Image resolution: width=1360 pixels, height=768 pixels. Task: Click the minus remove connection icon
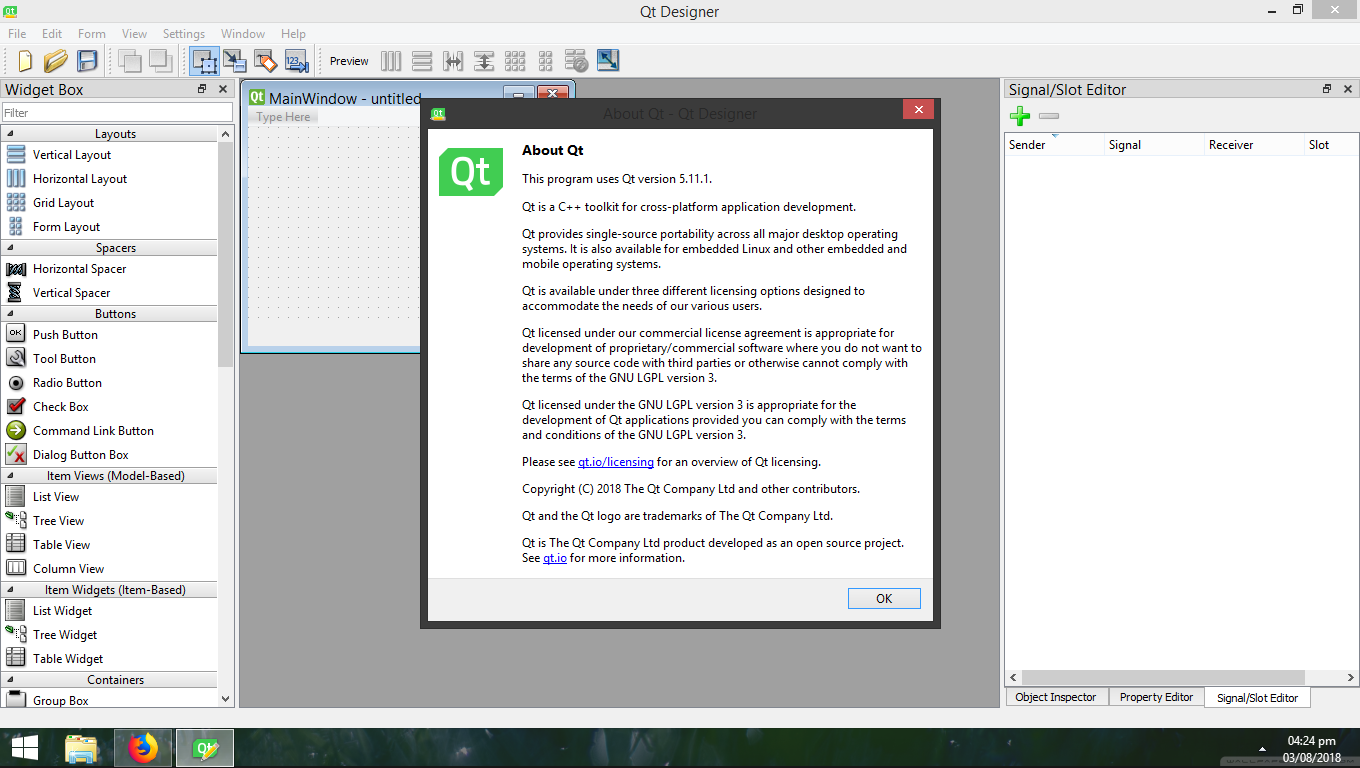(x=1049, y=117)
